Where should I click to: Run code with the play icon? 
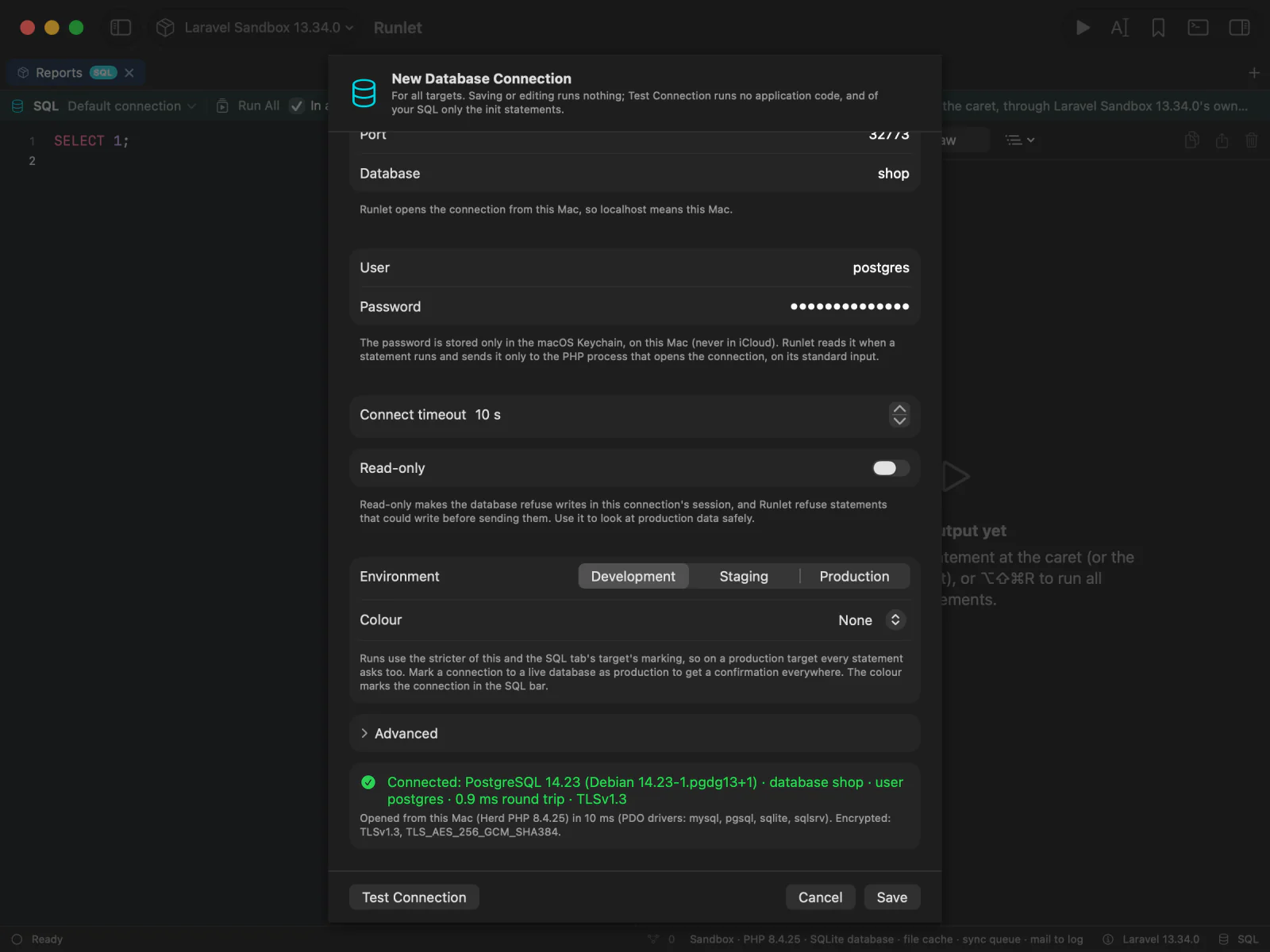(x=1083, y=28)
